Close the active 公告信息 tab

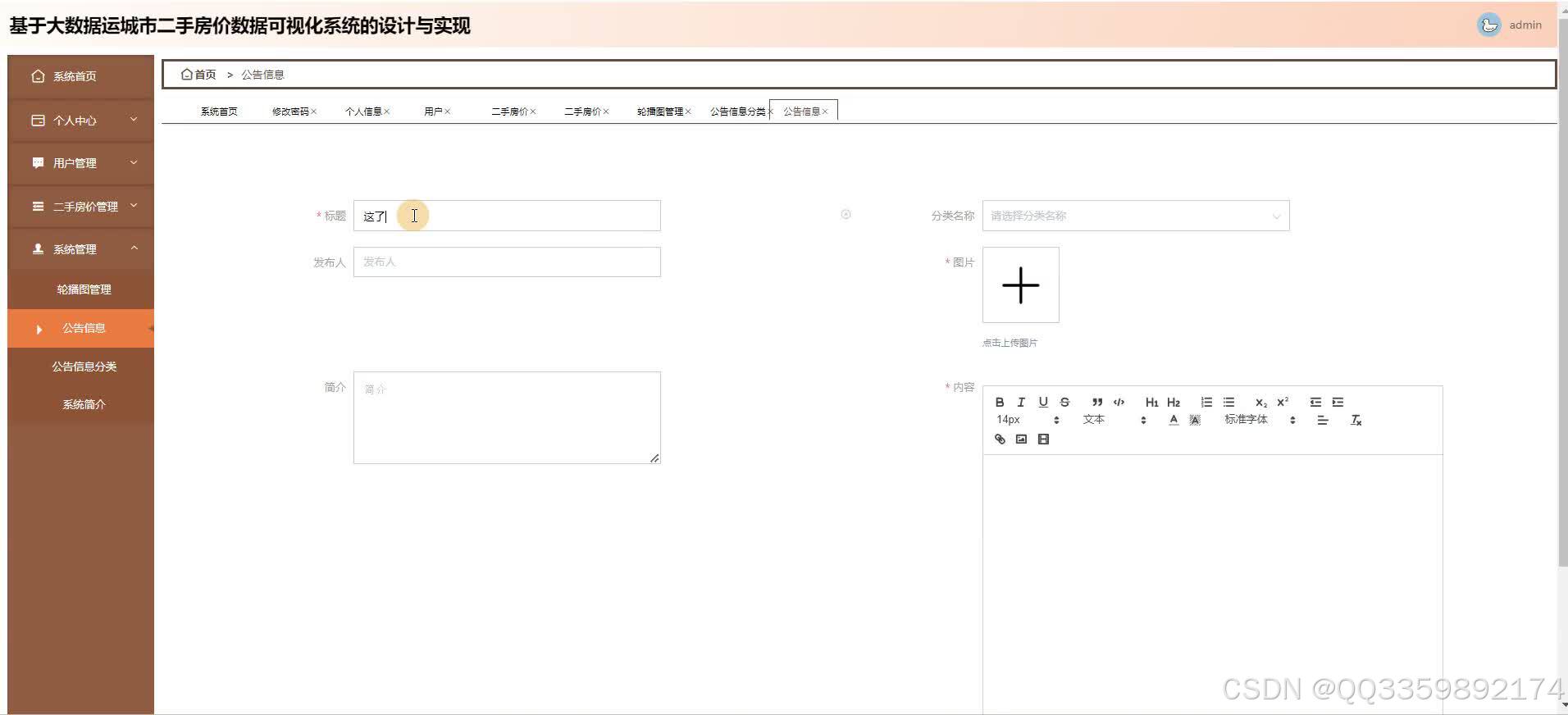[825, 112]
